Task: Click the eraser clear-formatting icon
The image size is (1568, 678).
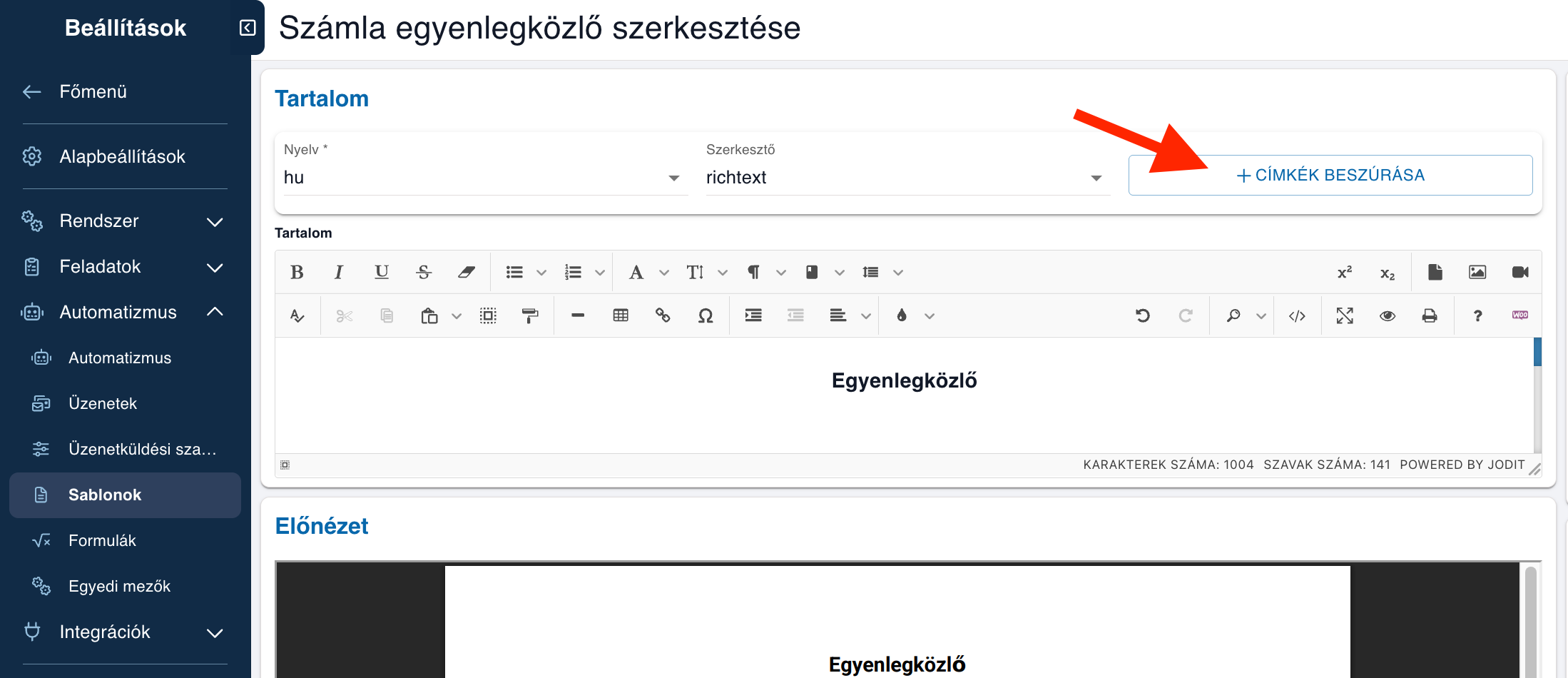Action: (467, 272)
